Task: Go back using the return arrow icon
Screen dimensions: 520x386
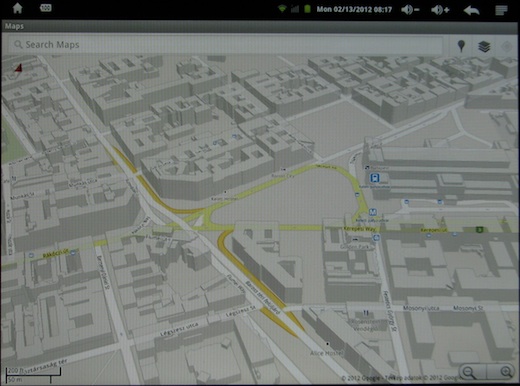Action: [471, 10]
